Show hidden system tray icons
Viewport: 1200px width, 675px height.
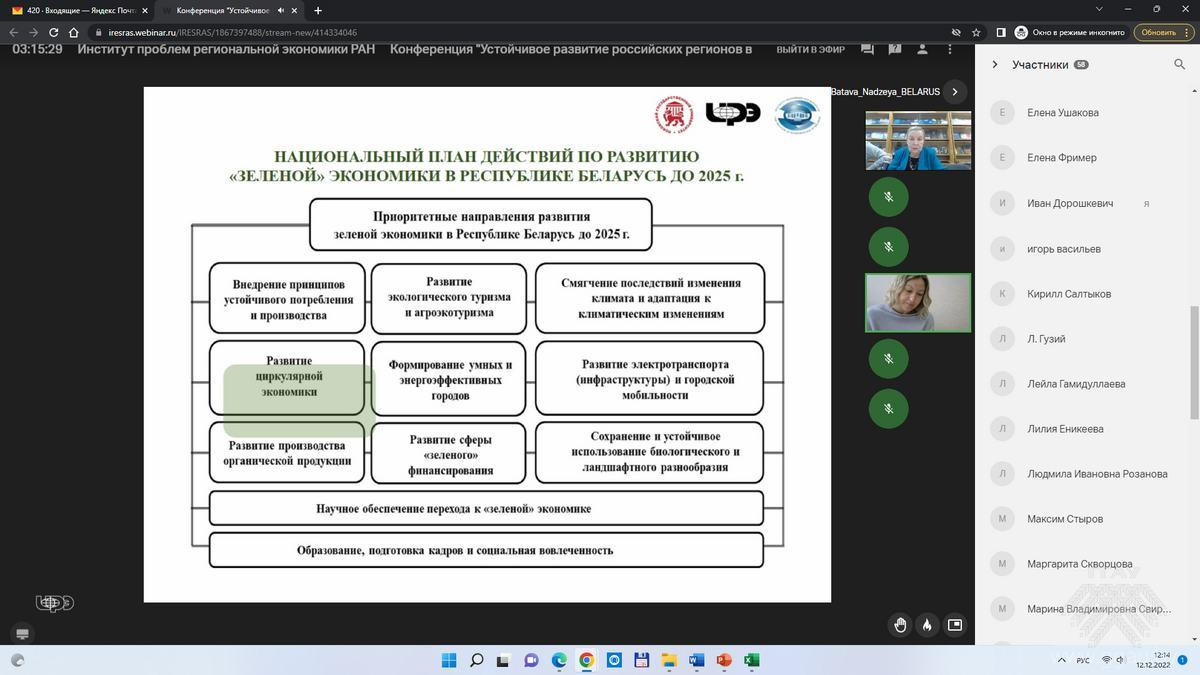pyautogui.click(x=1062, y=660)
